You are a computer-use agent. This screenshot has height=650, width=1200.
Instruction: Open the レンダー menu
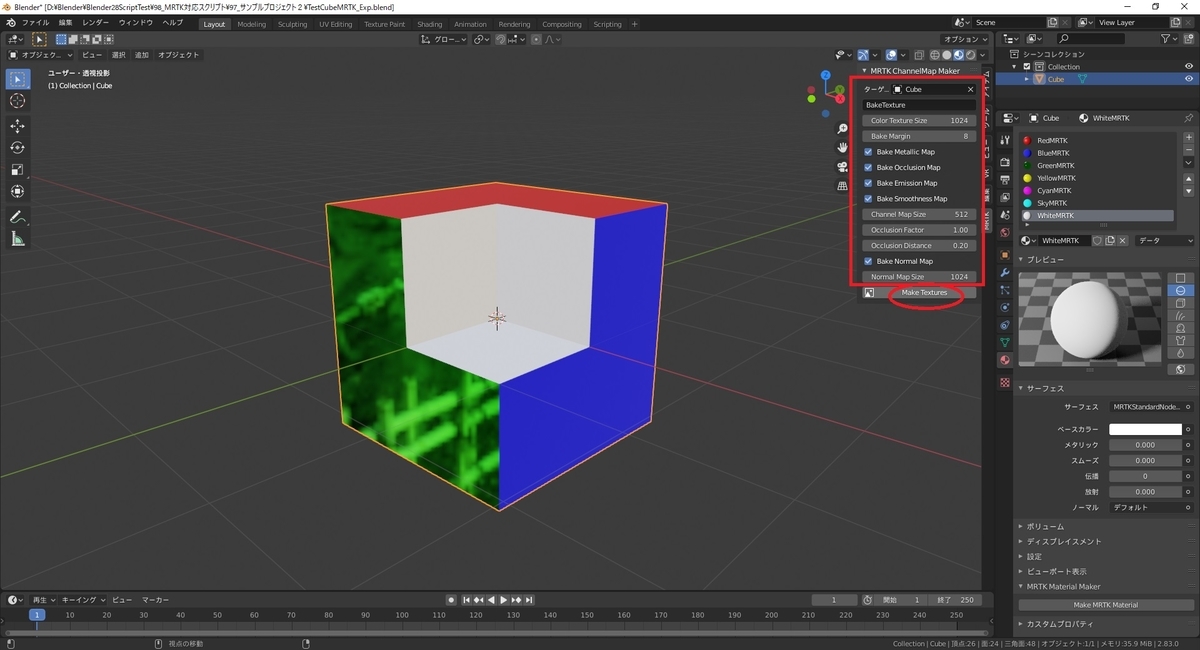[x=96, y=22]
